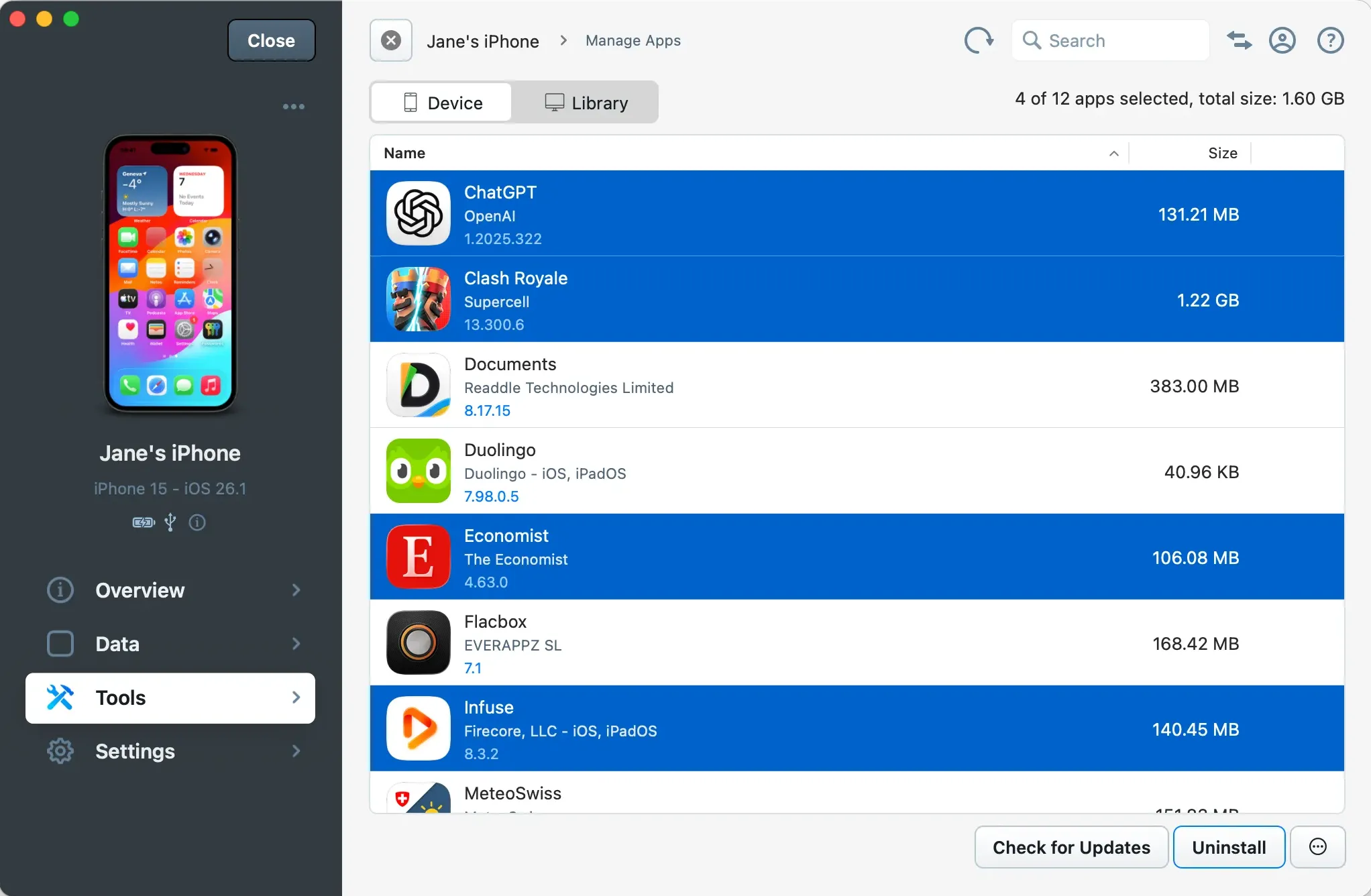Click Check for Updates
The width and height of the screenshot is (1371, 896).
click(1071, 847)
